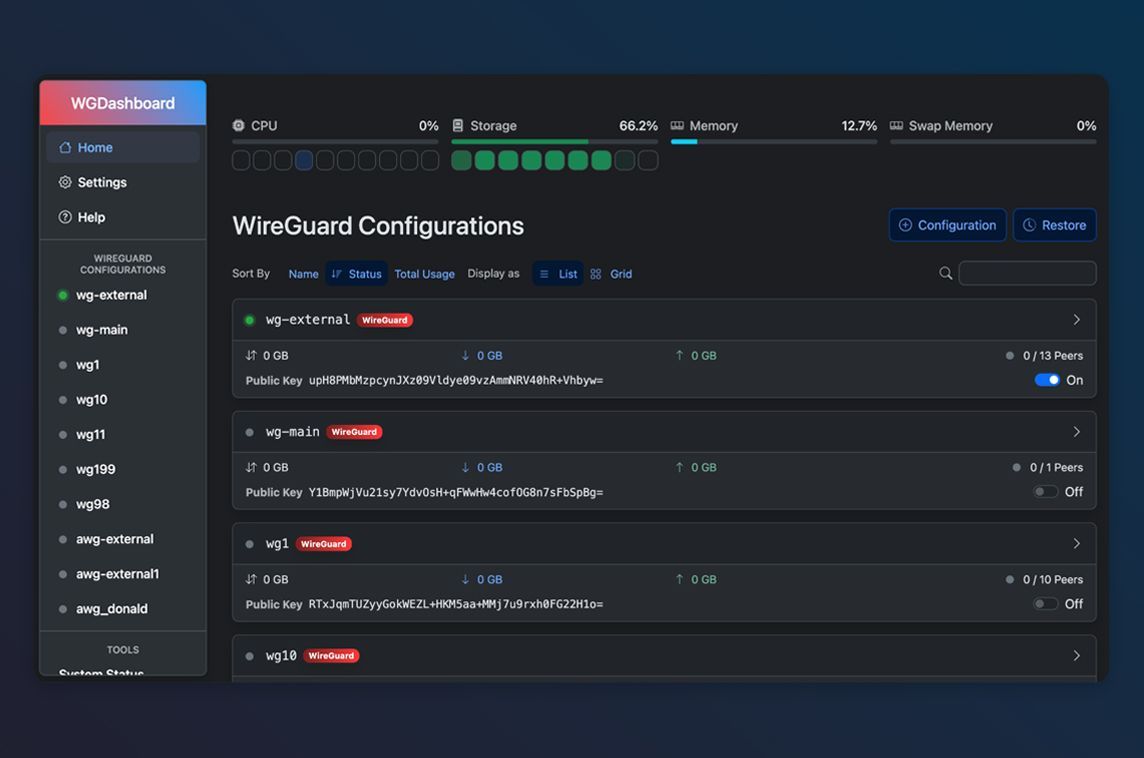This screenshot has width=1144, height=758.
Task: Open Help in the sidebar
Action: click(123, 217)
